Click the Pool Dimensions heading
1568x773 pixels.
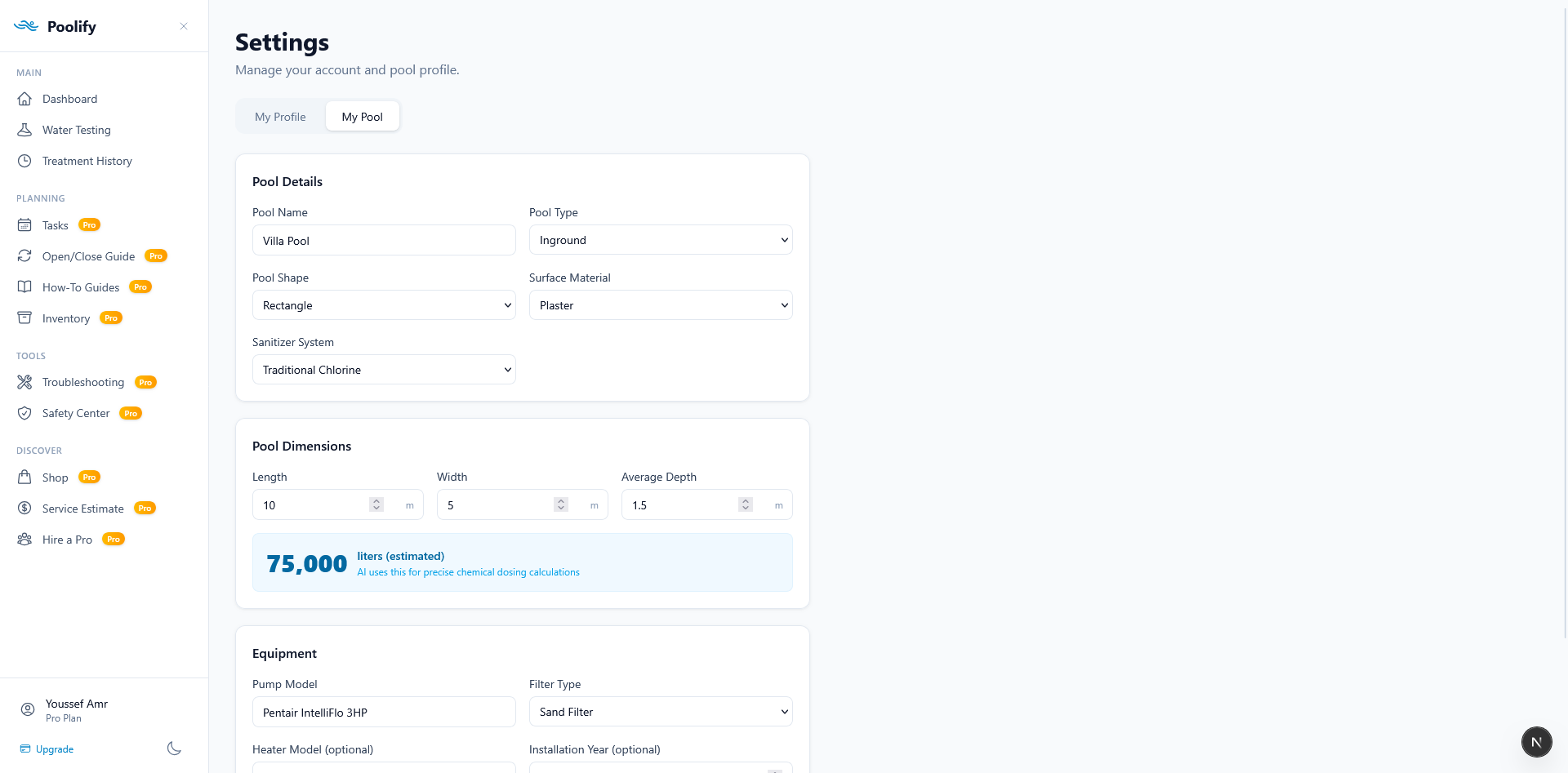[x=301, y=446]
